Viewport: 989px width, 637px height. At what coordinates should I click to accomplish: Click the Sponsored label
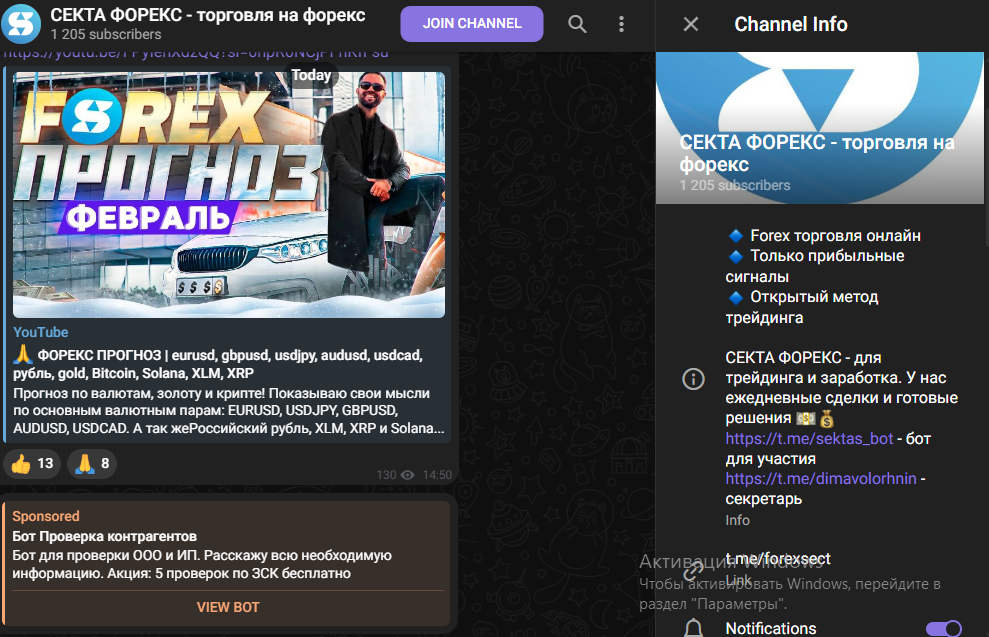point(46,516)
